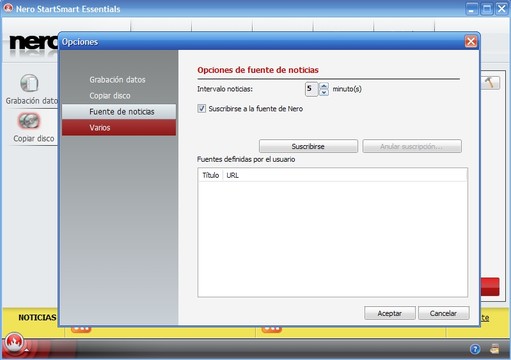Click the eject drive icon at bottom right

(x=494, y=349)
